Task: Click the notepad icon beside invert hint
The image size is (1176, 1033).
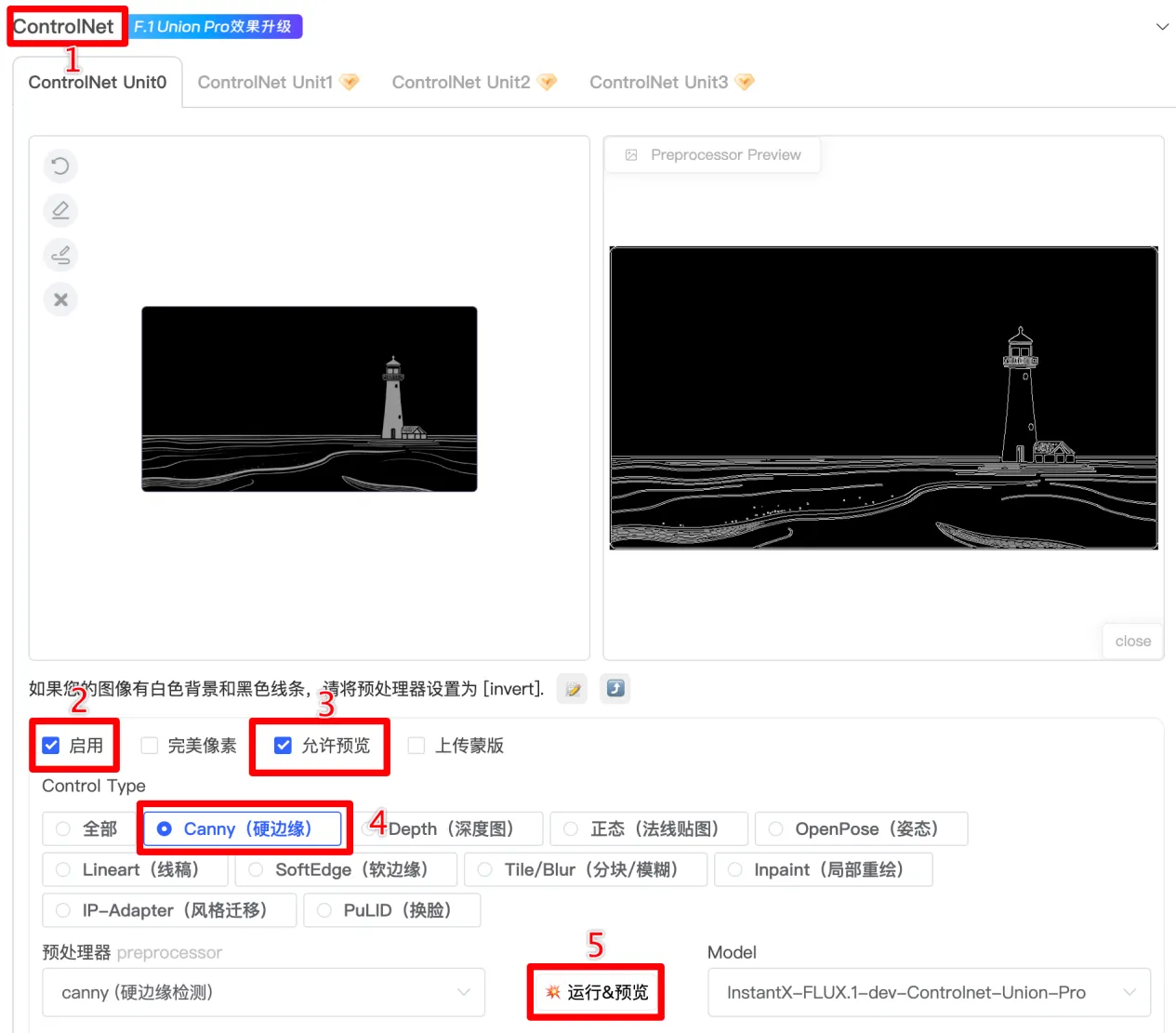Action: coord(573,689)
